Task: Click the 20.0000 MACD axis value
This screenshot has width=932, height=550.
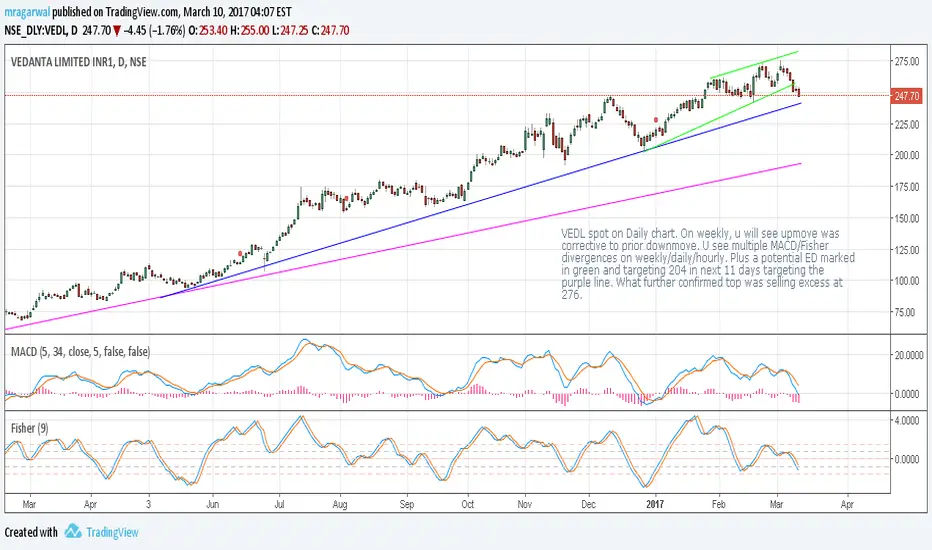Action: tap(909, 355)
